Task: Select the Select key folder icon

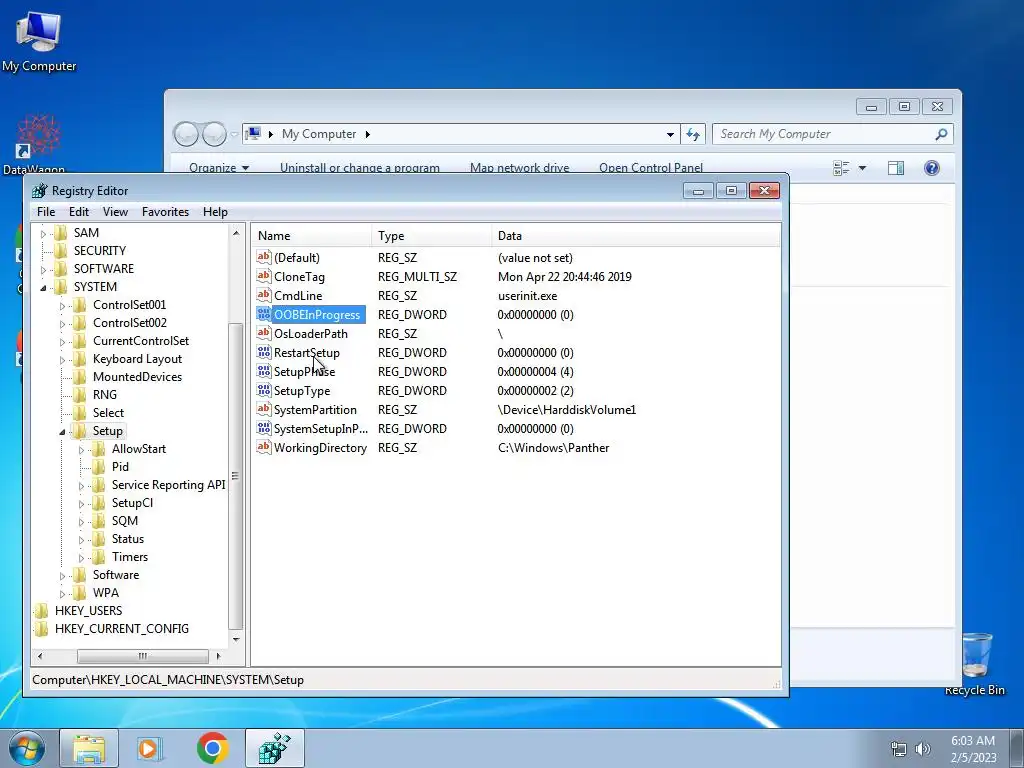Action: (x=80, y=413)
